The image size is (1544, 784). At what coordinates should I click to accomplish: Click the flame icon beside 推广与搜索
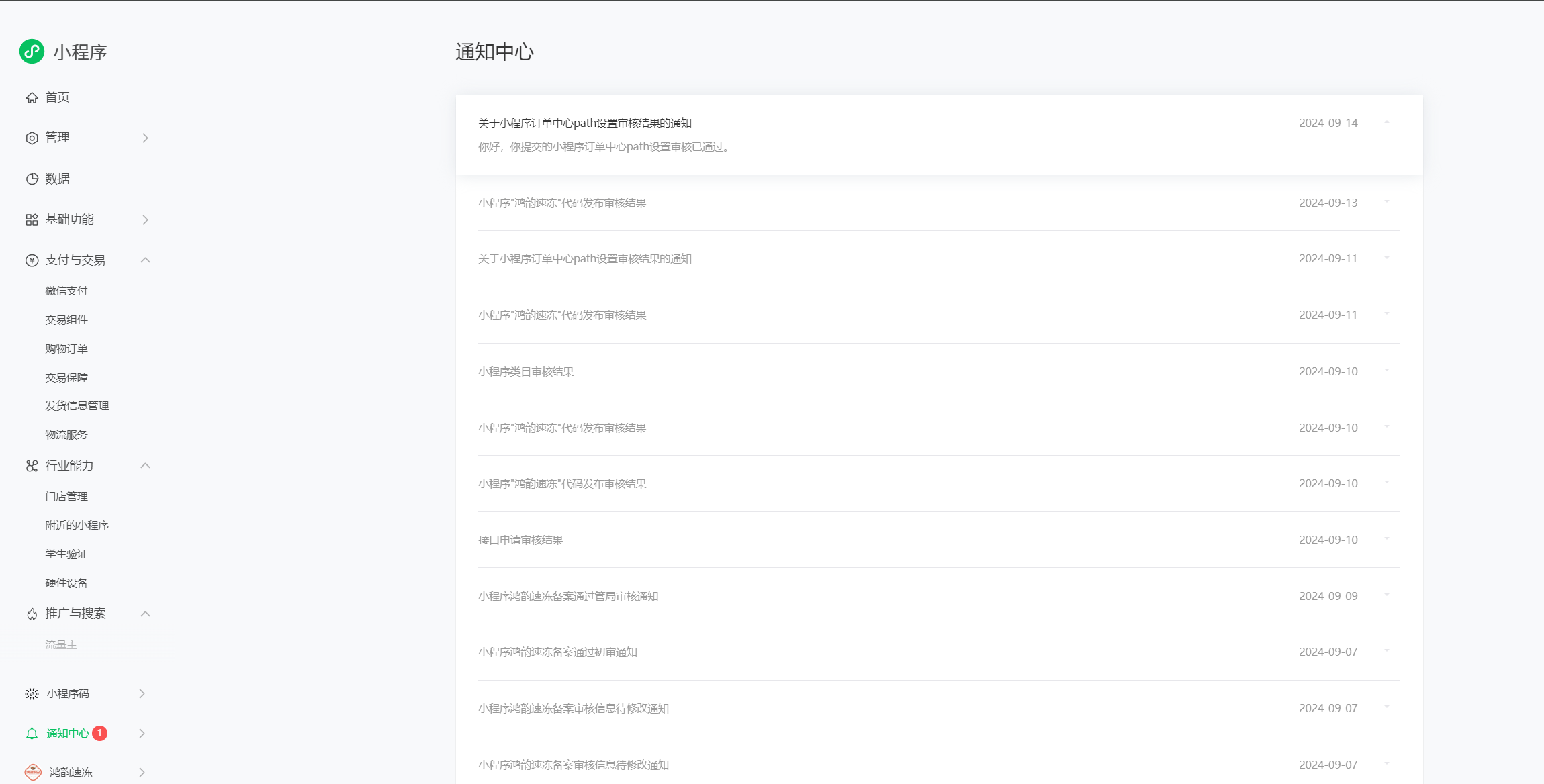(32, 614)
